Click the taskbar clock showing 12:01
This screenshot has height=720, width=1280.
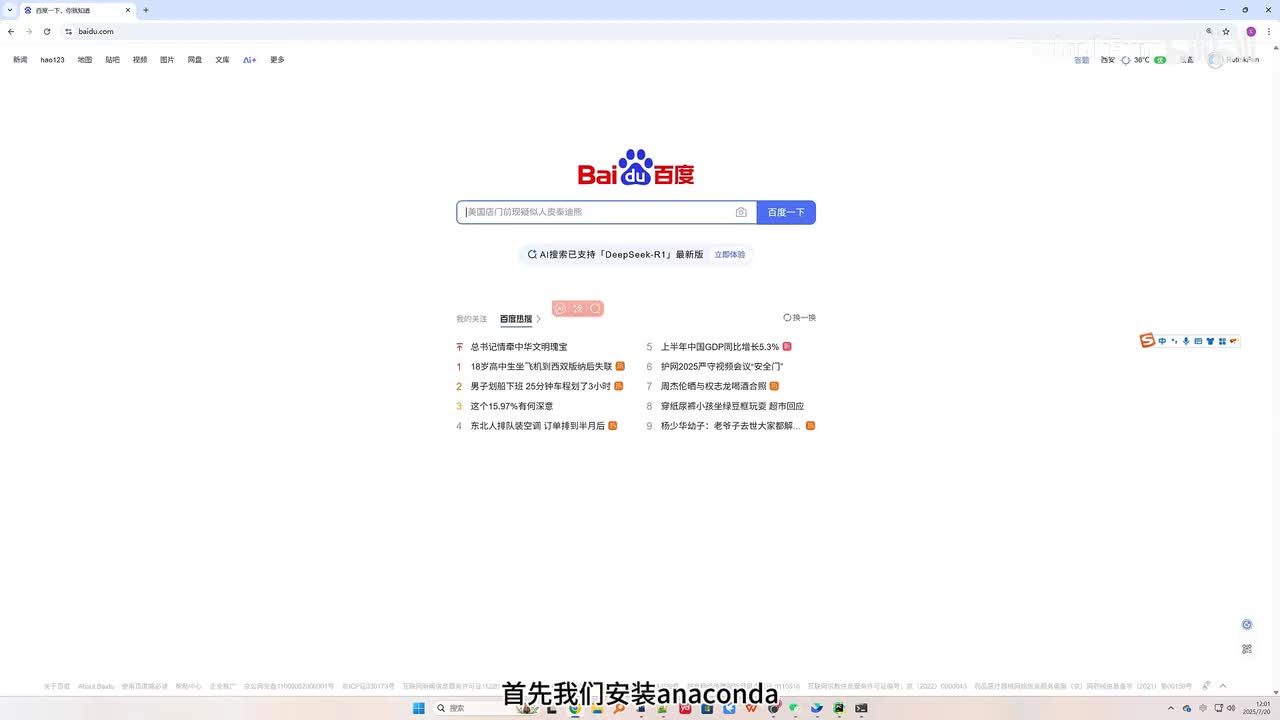point(1254,708)
